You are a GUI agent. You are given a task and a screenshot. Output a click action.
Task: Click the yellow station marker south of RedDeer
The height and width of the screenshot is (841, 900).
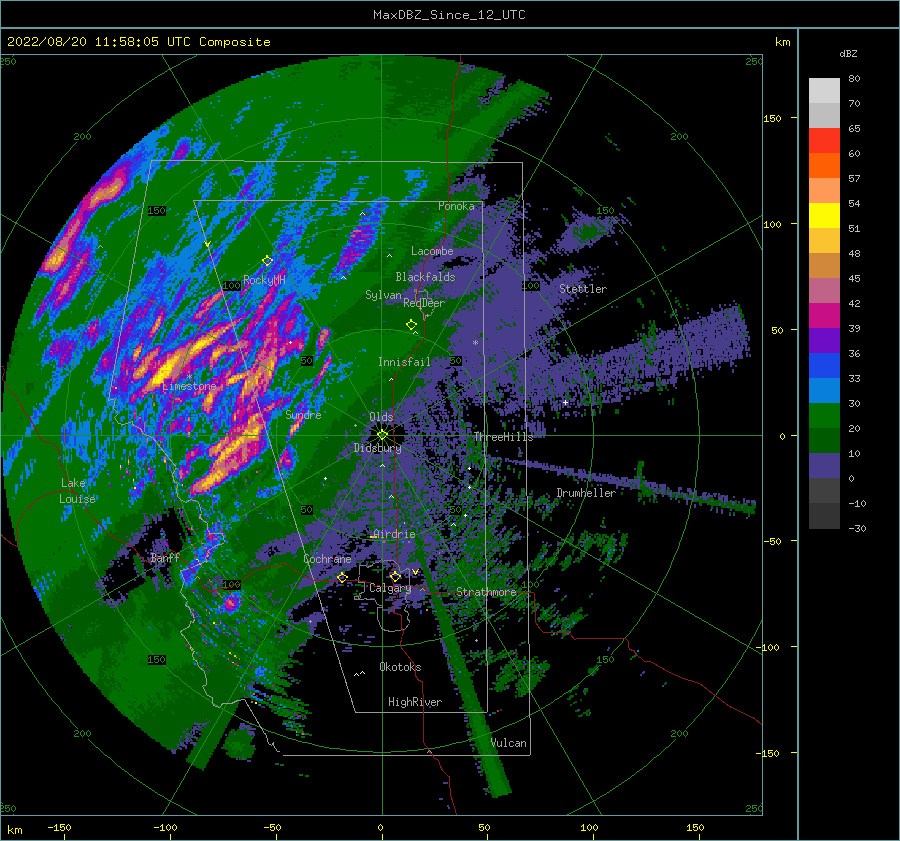pos(411,325)
